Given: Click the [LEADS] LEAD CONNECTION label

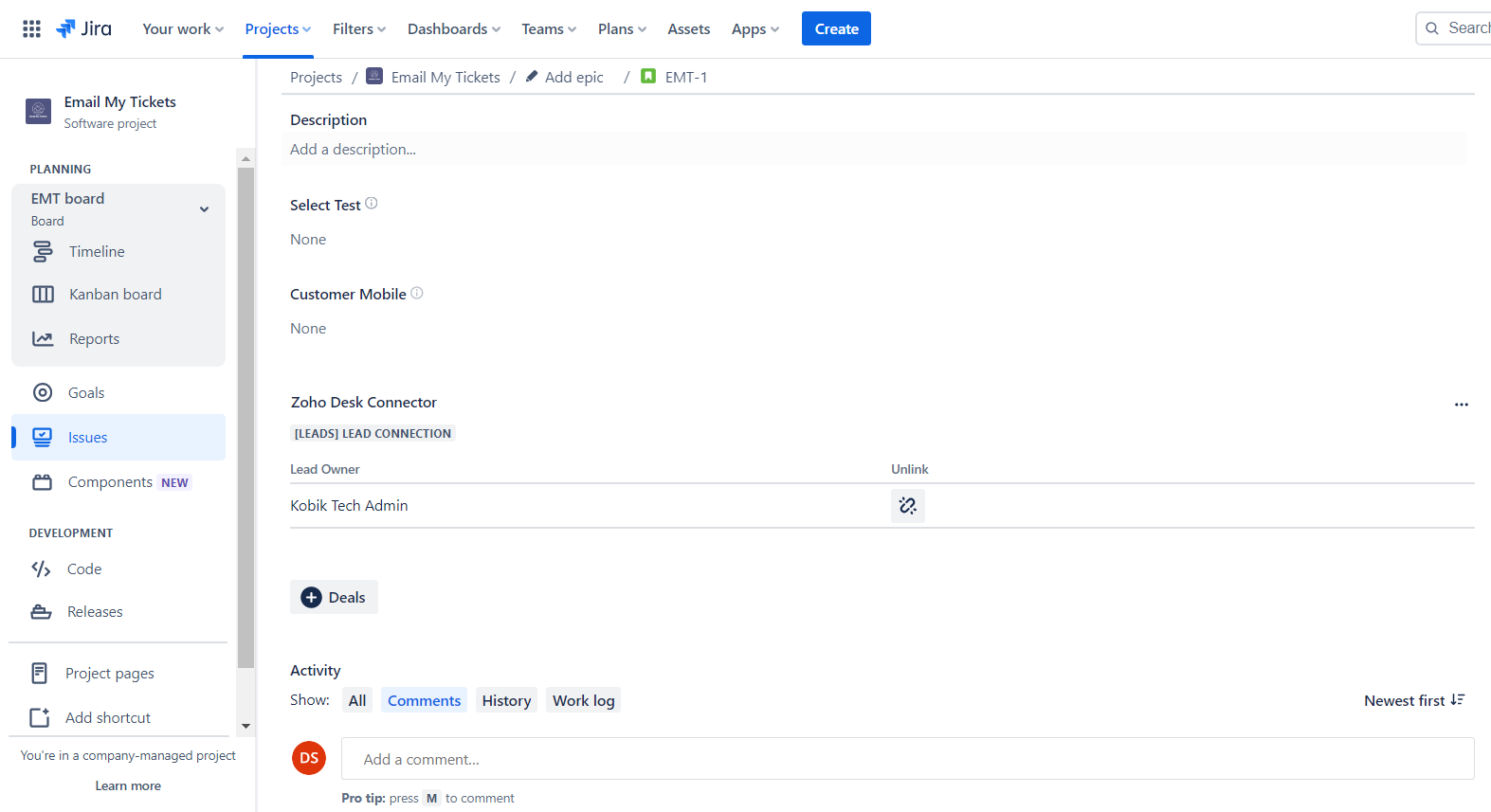Looking at the screenshot, I should point(373,433).
